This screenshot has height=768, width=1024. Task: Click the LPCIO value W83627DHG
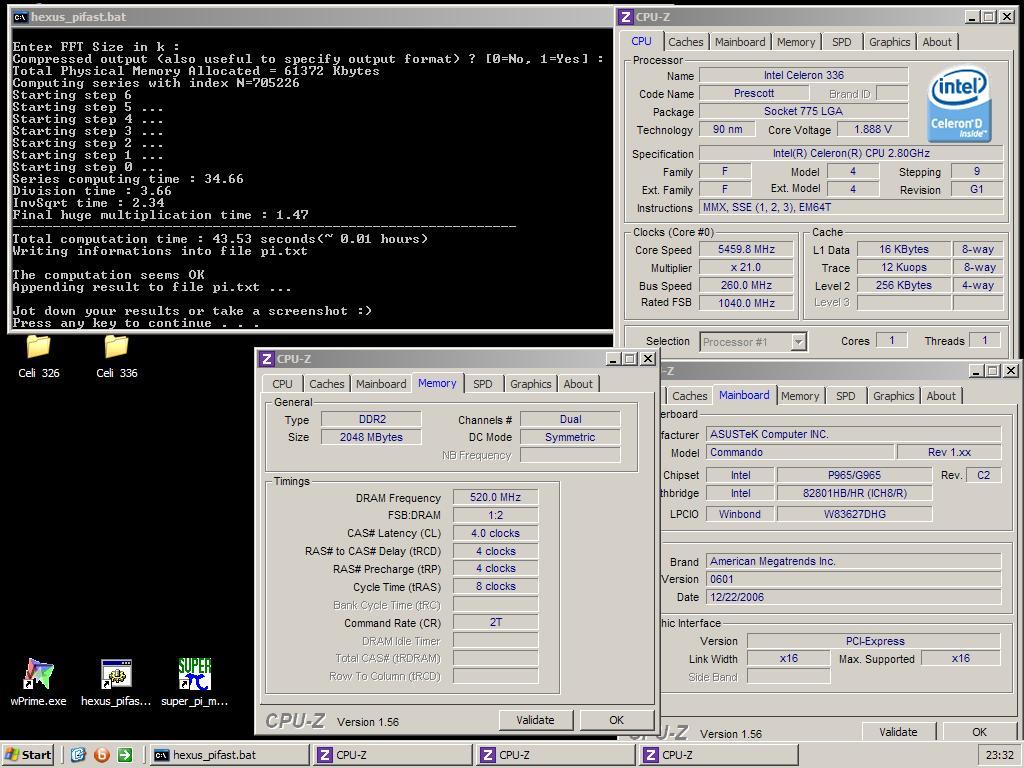coord(854,514)
